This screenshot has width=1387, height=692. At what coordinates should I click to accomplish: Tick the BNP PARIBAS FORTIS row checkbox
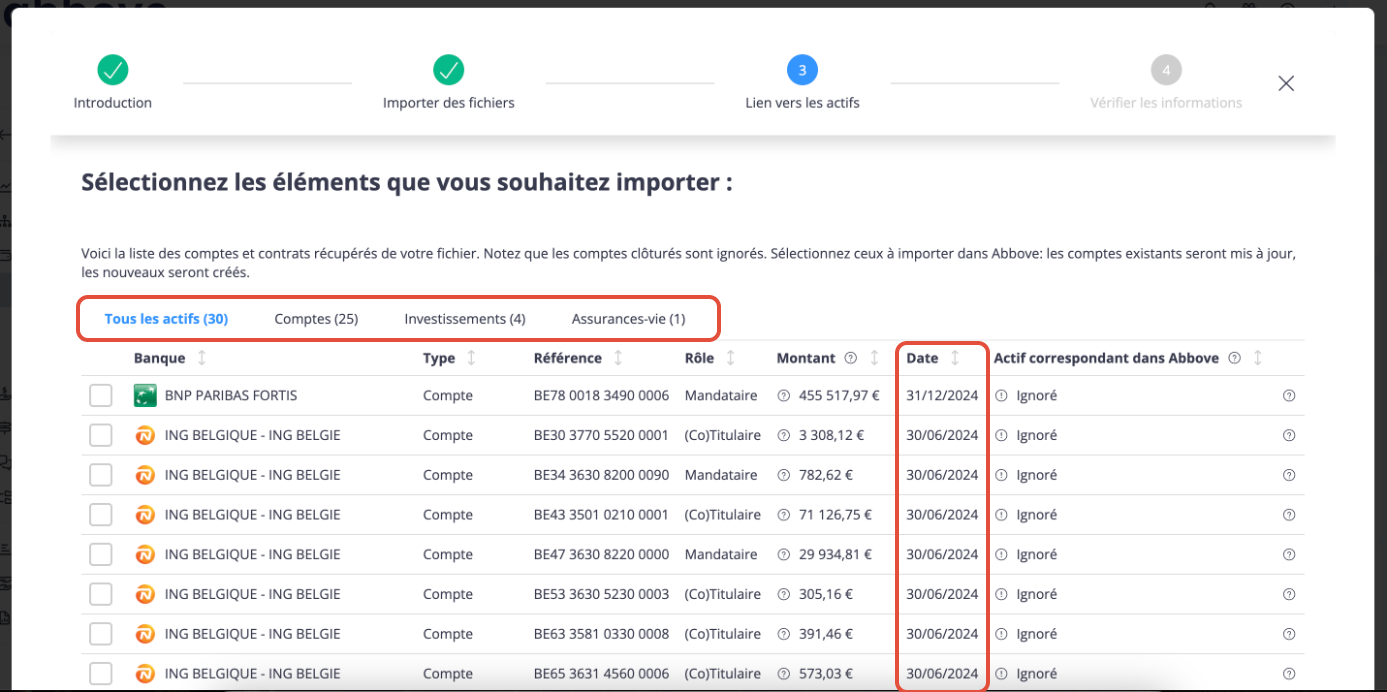(x=101, y=396)
